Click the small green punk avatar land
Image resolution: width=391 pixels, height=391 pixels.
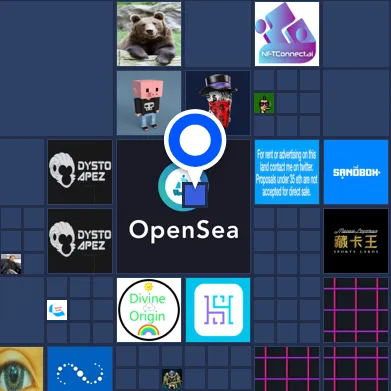pos(264,103)
